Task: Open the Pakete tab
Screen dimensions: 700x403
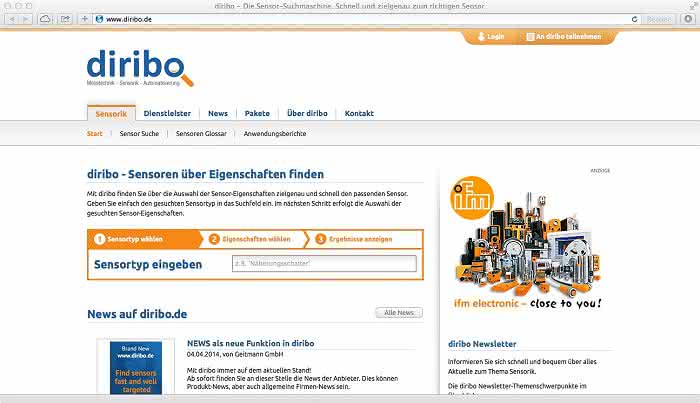Action: click(x=257, y=113)
